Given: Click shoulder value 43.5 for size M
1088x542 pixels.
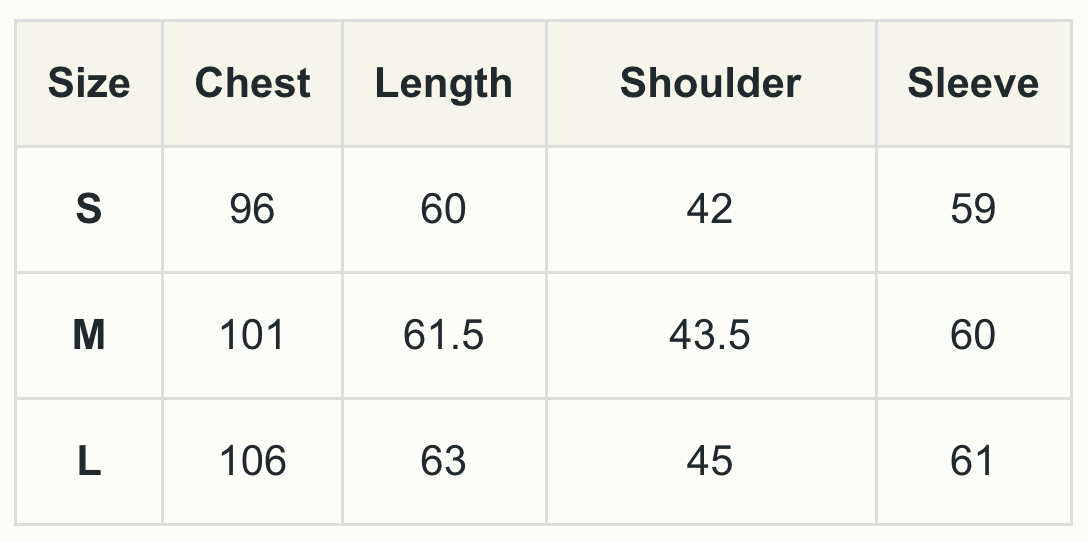Looking at the screenshot, I should coord(710,335).
